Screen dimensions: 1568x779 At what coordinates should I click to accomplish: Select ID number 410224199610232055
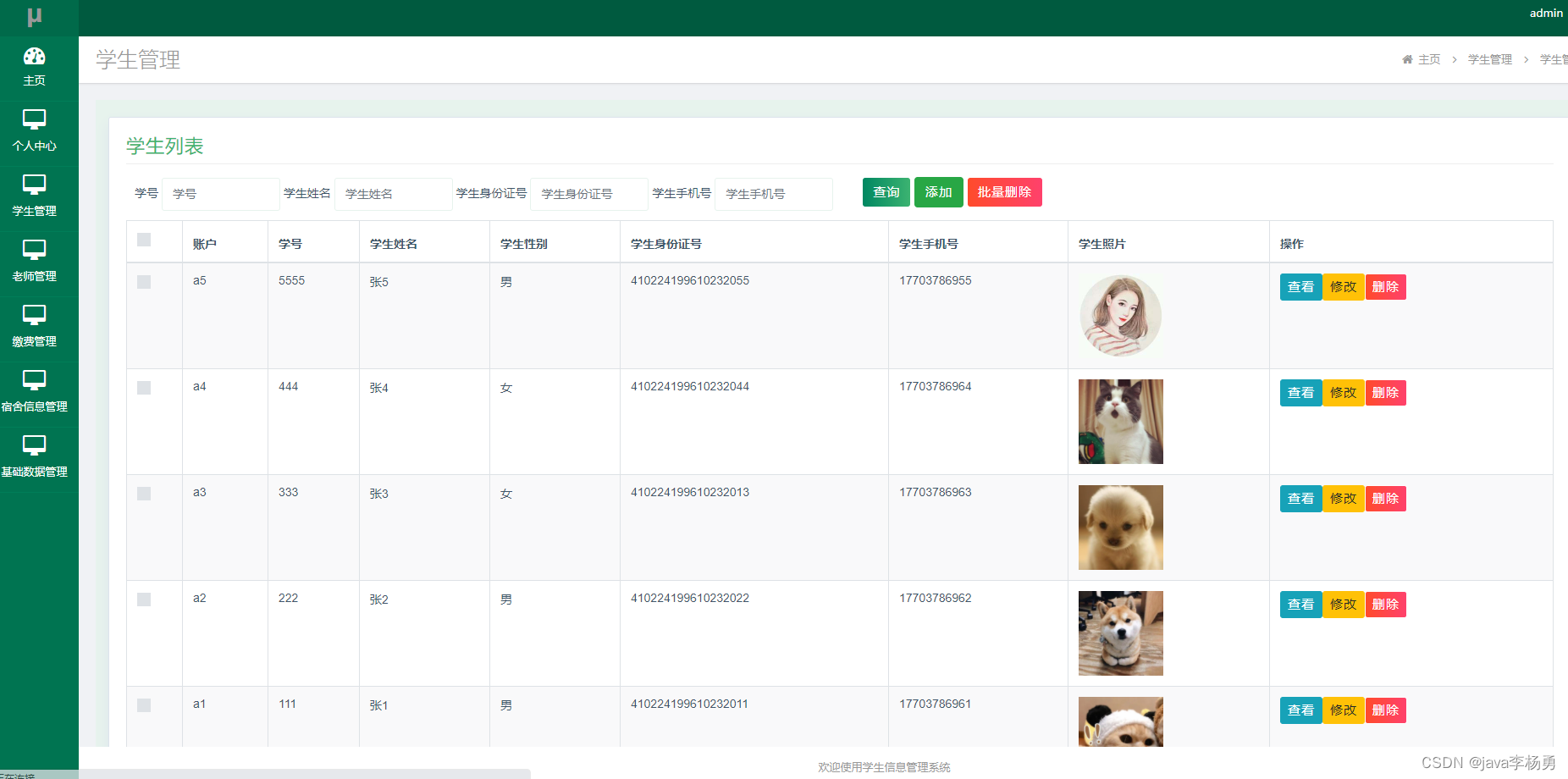point(690,280)
